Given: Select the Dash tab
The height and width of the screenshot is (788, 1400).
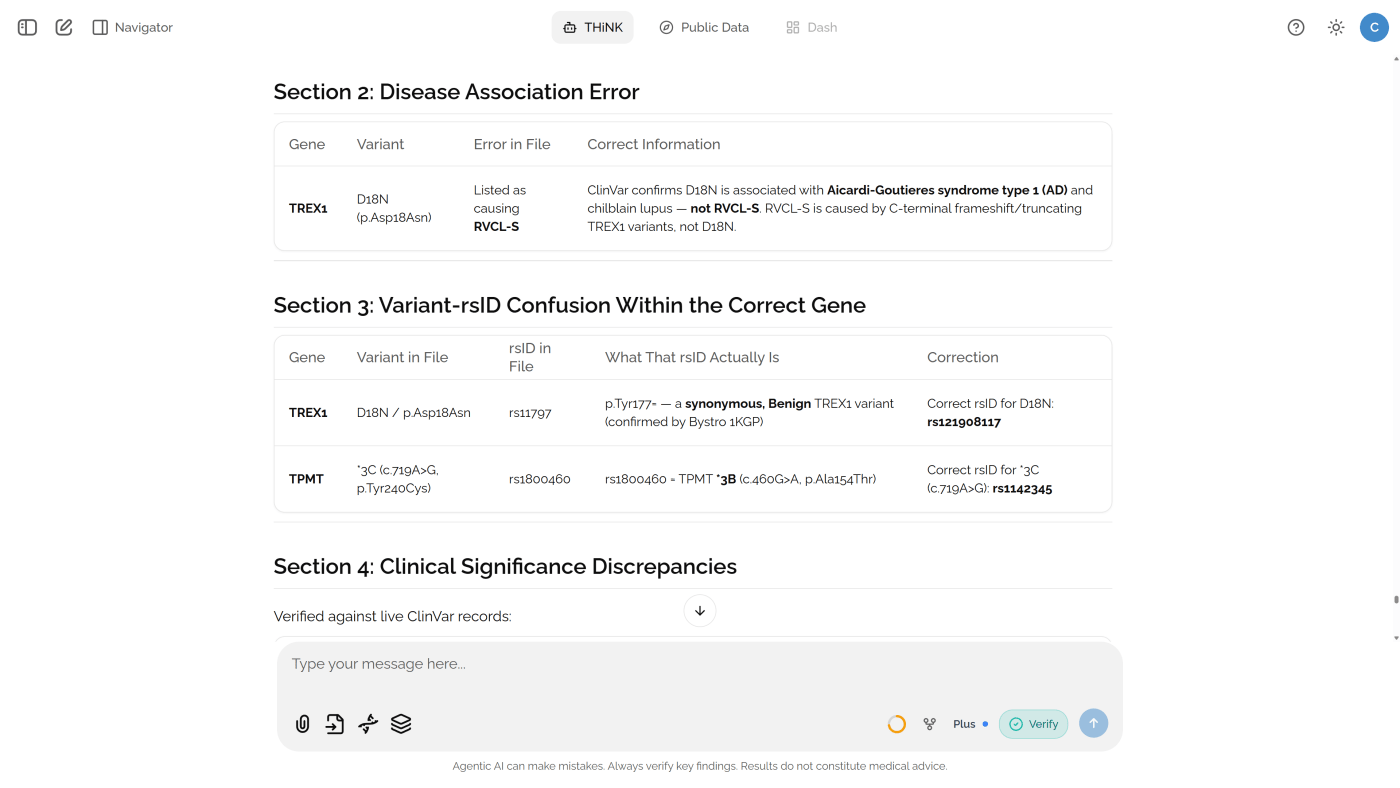Looking at the screenshot, I should (x=812, y=27).
